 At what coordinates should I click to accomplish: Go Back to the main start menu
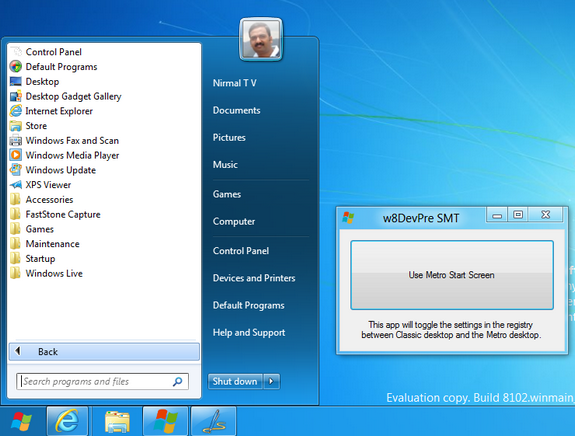pyautogui.click(x=104, y=352)
